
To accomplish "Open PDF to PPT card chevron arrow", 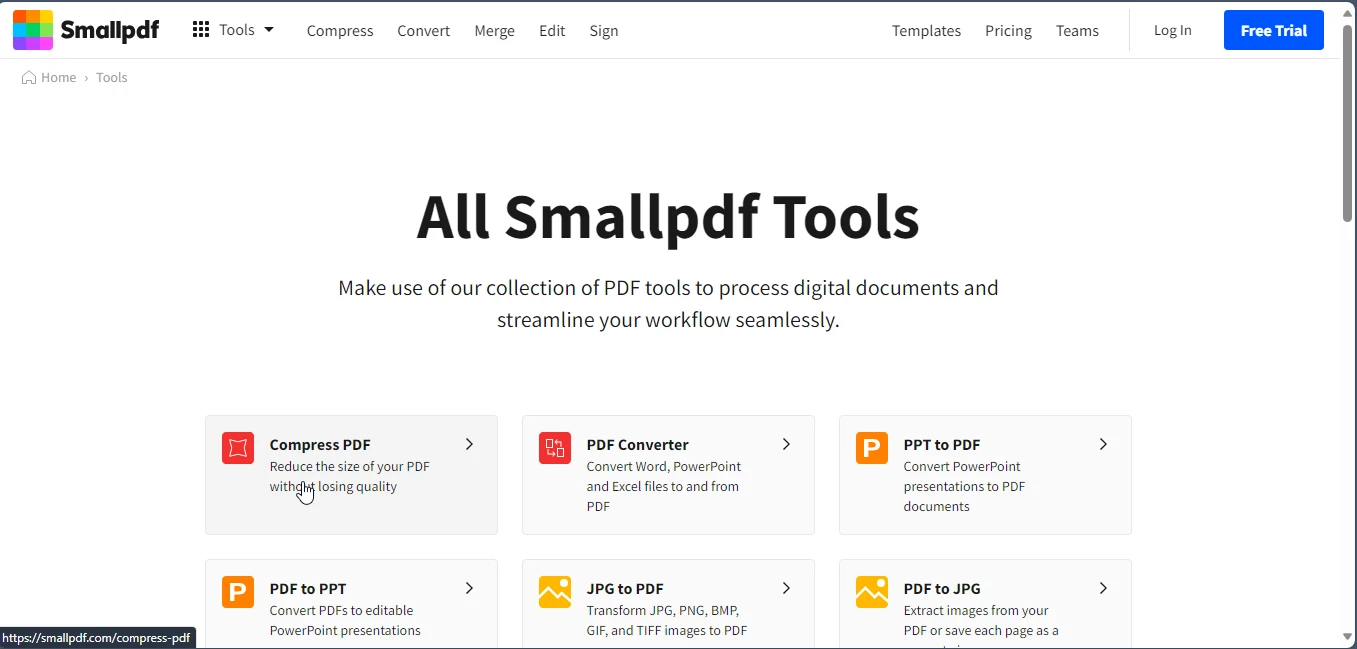I will (x=469, y=588).
